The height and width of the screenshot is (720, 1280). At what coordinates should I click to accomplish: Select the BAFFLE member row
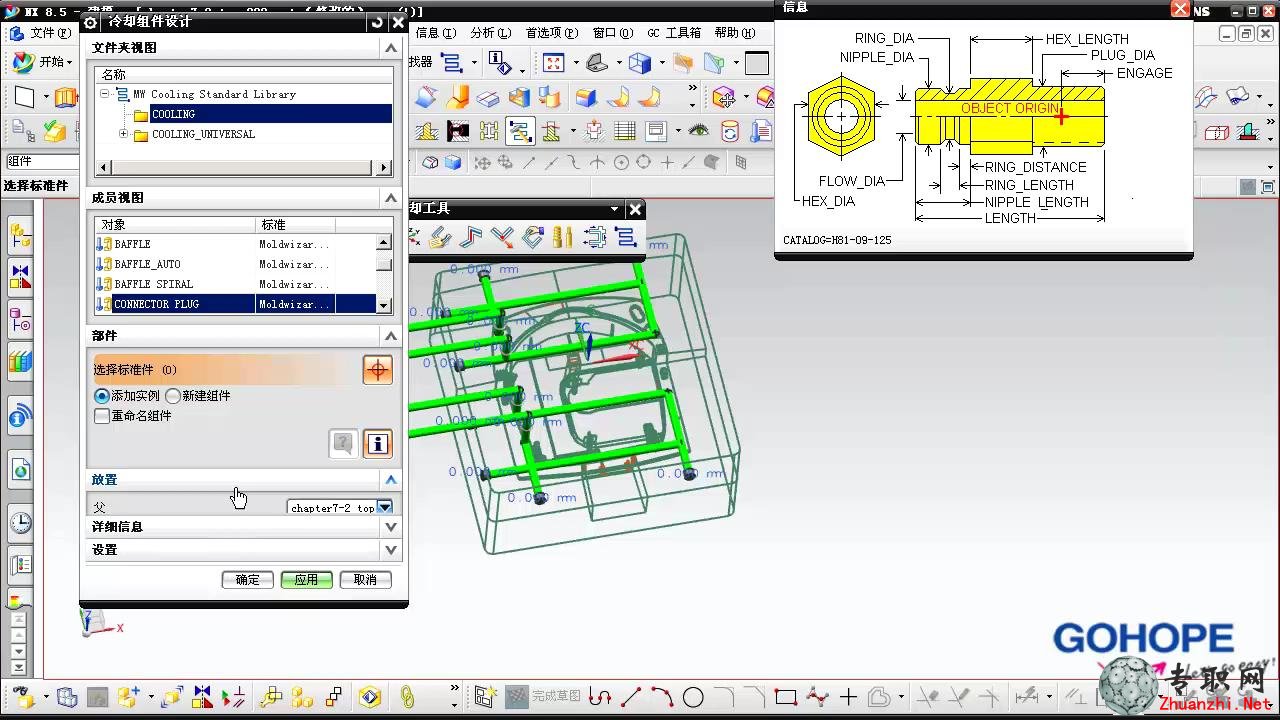coord(235,244)
